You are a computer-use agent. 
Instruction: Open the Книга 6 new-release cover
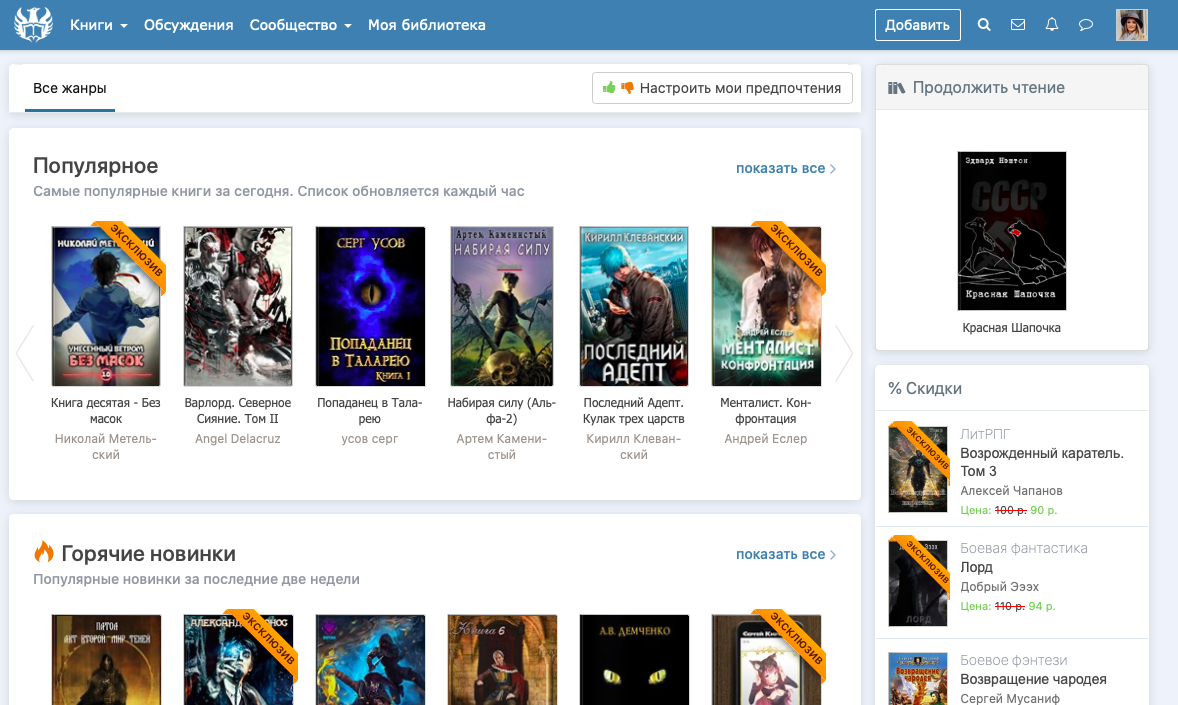502,660
